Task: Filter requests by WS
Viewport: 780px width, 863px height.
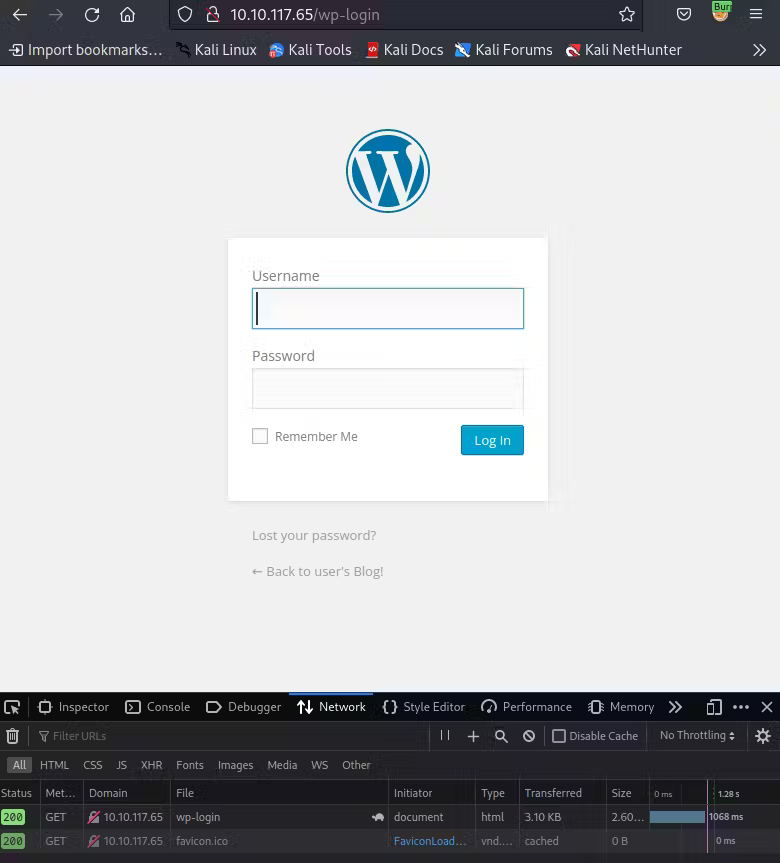Action: click(x=319, y=765)
